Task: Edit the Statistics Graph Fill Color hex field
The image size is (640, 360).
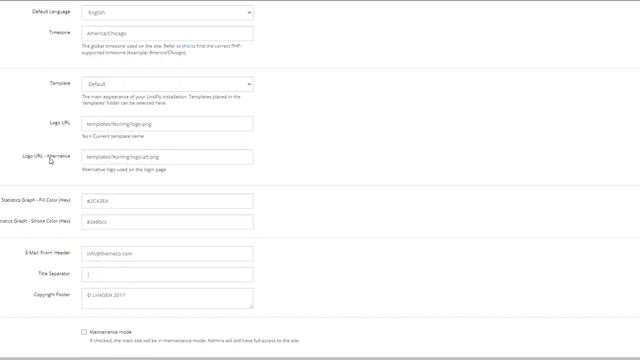Action: click(x=167, y=201)
